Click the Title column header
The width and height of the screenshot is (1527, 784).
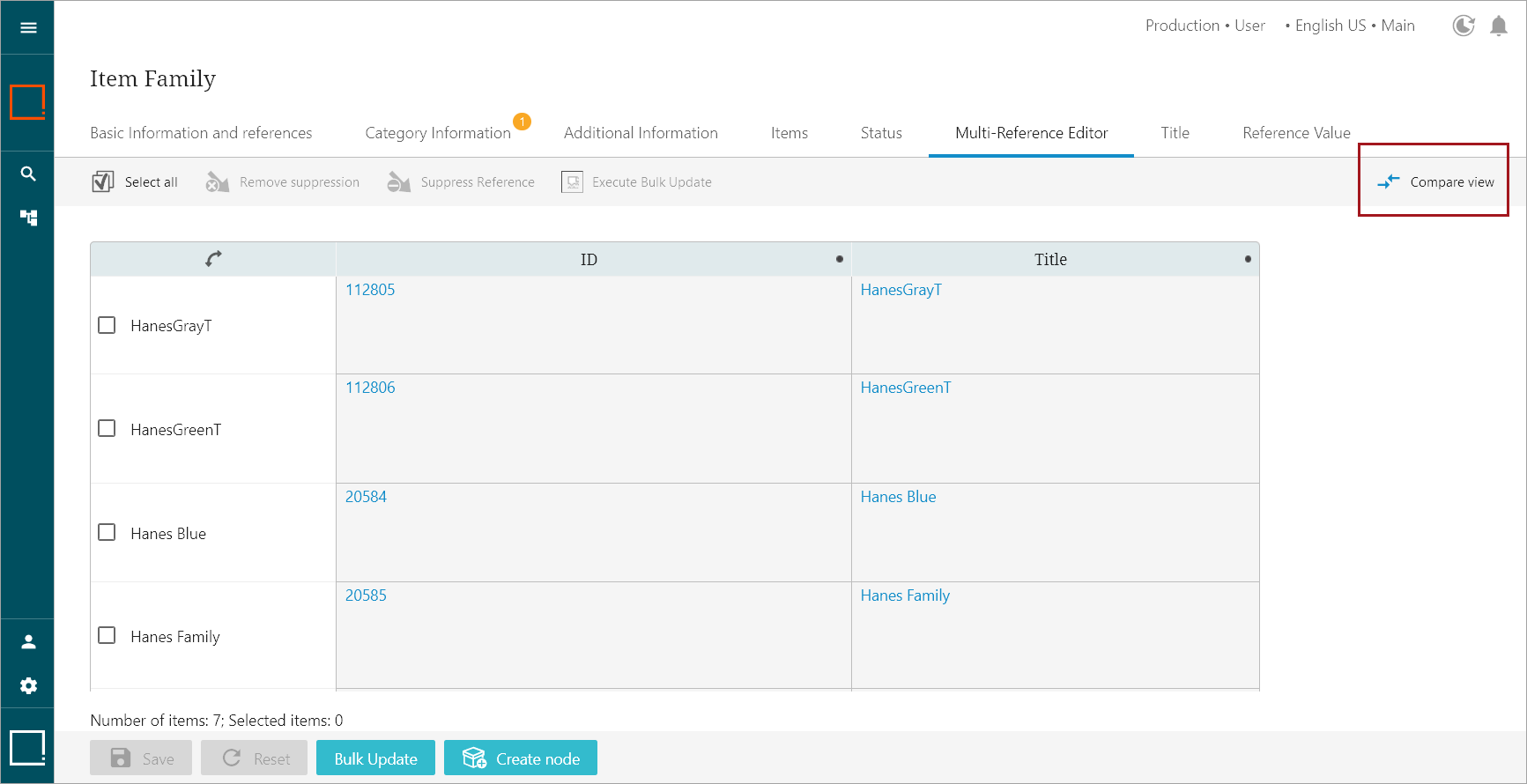[1056, 259]
